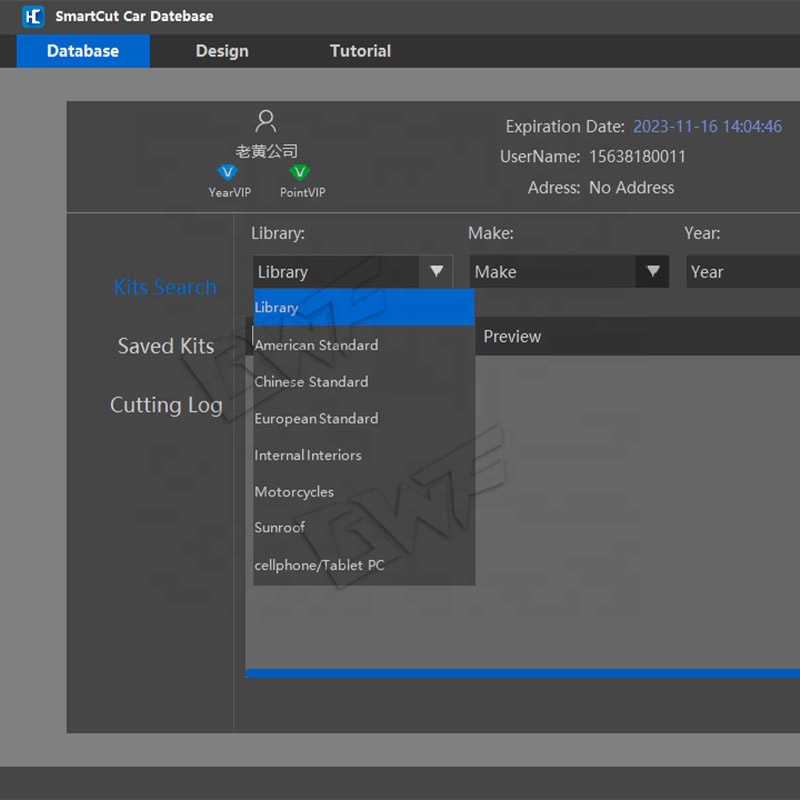
Task: Open the Year dropdown
Action: (742, 272)
